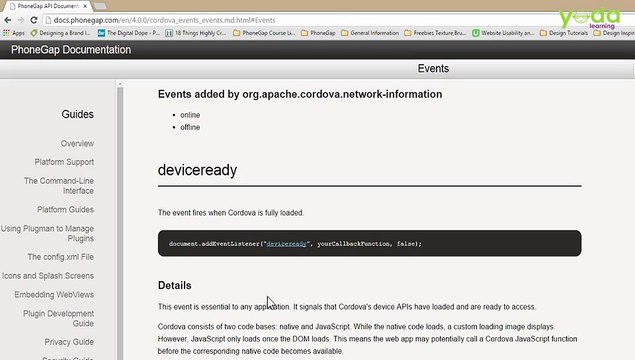Click the 'Guides' sidebar heading
This screenshot has height=360, width=635.
tap(77, 114)
